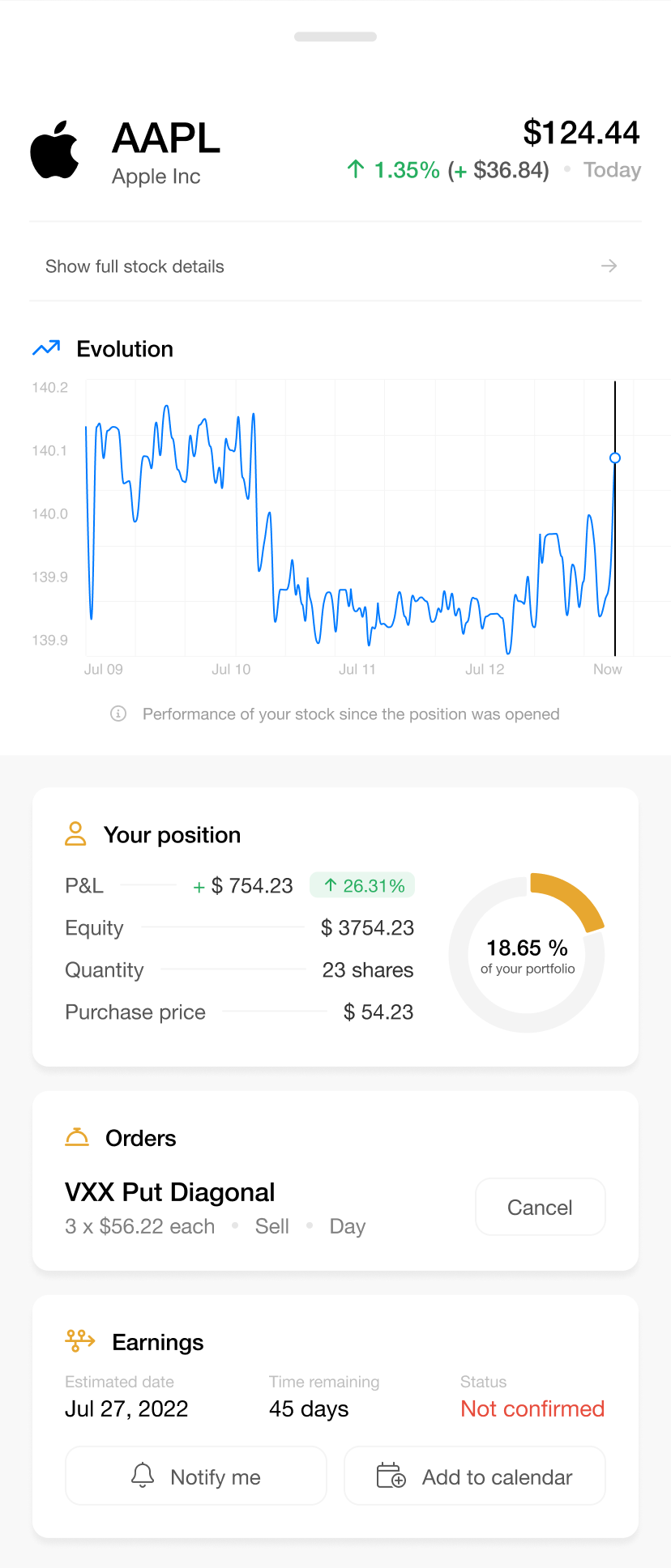
Task: Click the 18.65% portfolio donut chart
Action: point(527,954)
